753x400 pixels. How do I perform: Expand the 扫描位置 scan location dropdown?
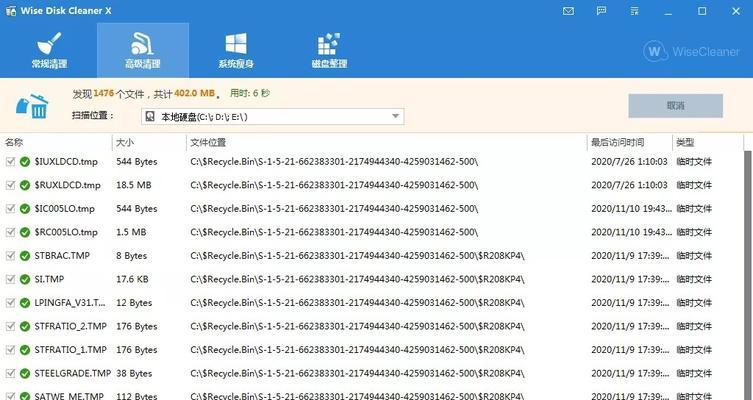coord(272,117)
